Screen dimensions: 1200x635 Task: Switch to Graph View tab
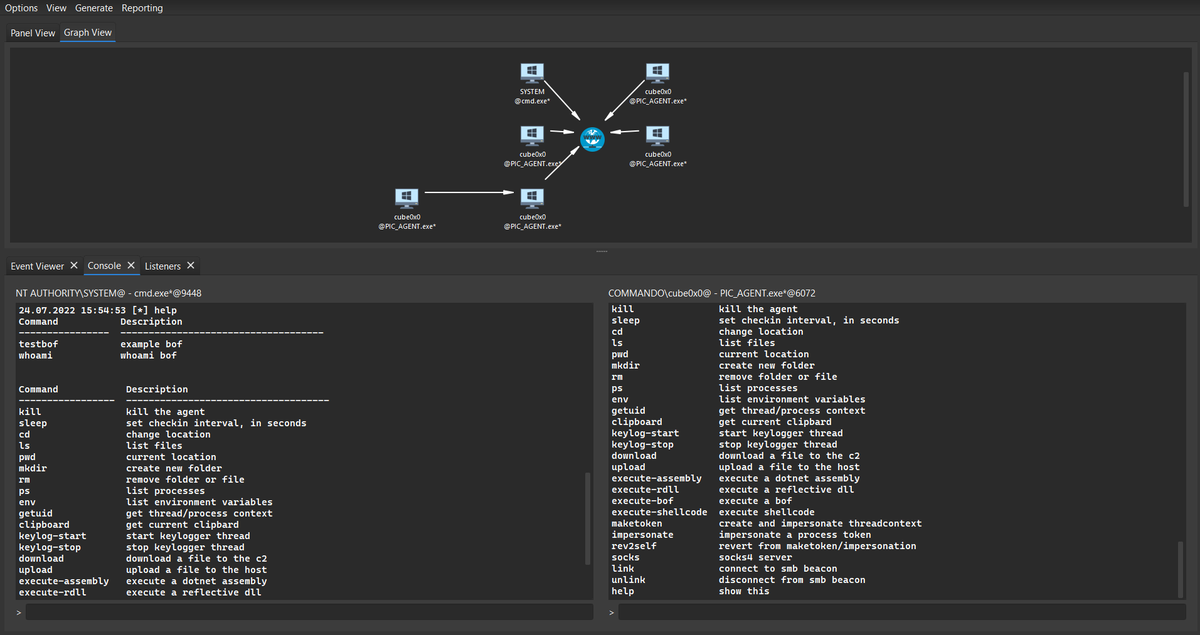tap(88, 33)
